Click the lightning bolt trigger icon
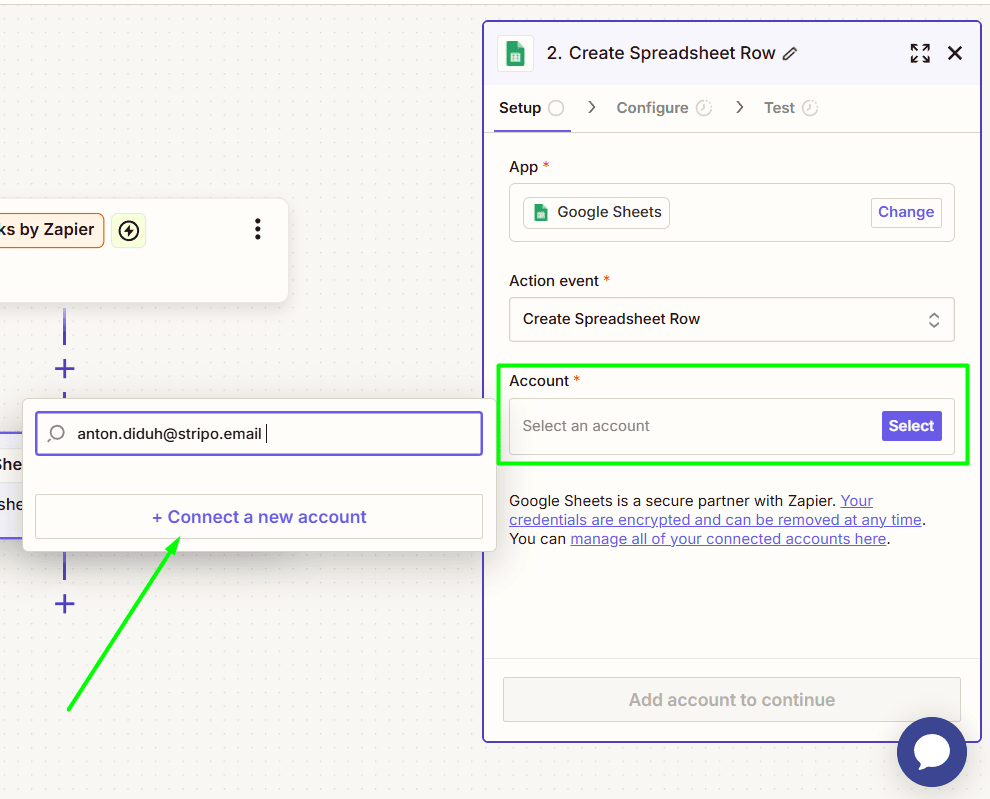990x799 pixels. pyautogui.click(x=129, y=231)
